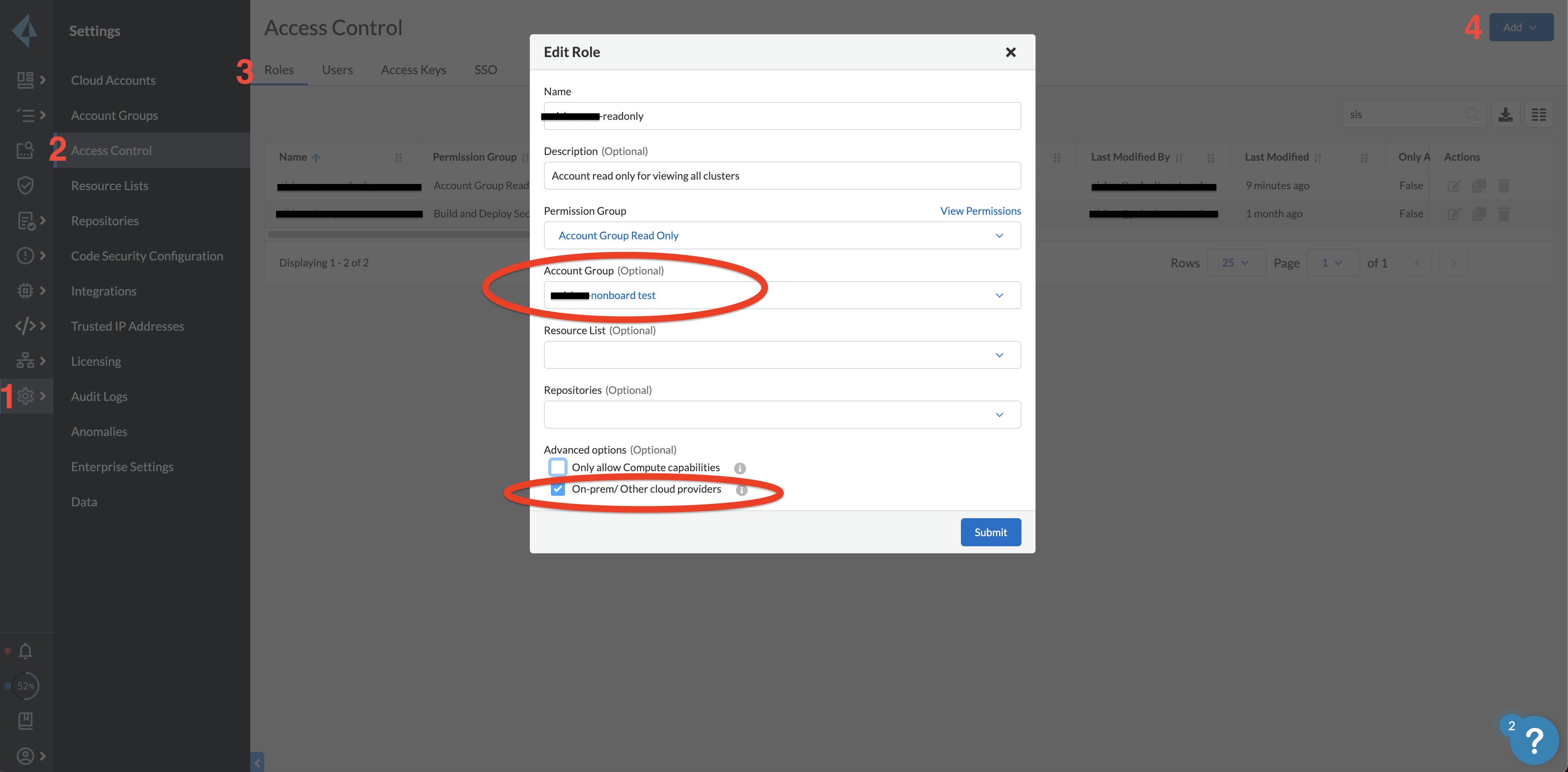
Task: Click info icon beside Compute capabilities
Action: click(x=740, y=468)
